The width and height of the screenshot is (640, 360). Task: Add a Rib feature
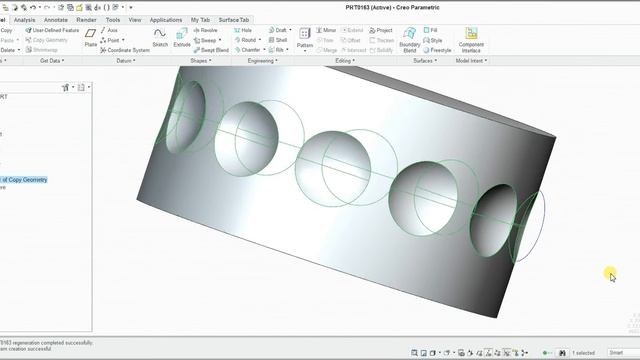pyautogui.click(x=276, y=50)
